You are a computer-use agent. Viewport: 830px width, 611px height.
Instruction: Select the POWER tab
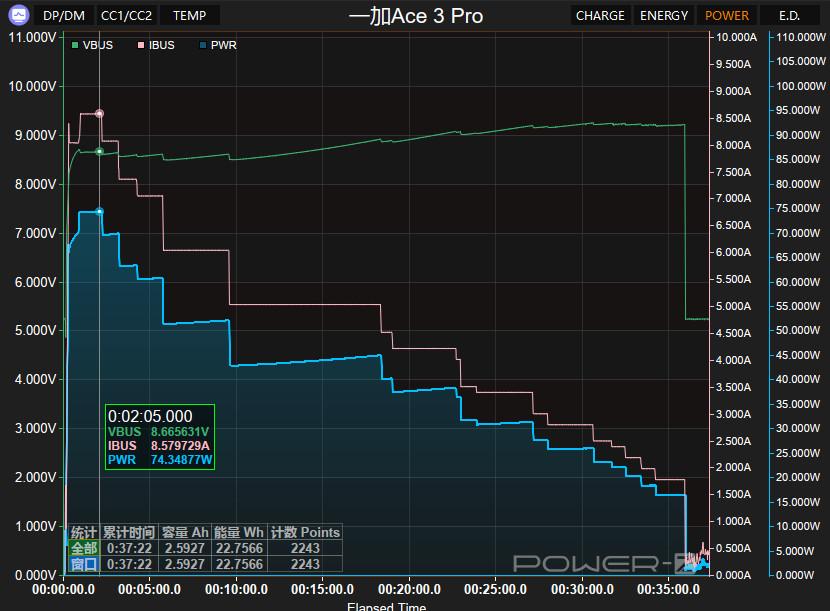click(x=727, y=16)
